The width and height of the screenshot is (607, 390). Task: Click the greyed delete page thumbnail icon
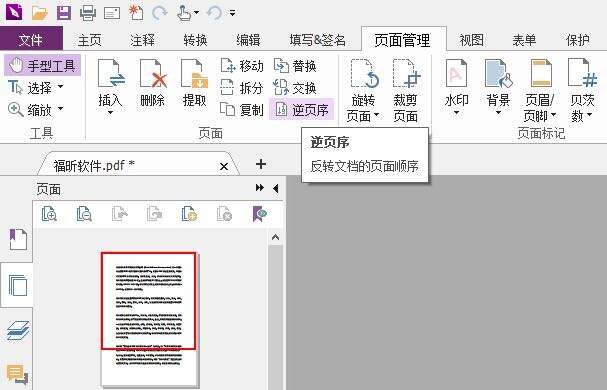pyautogui.click(x=224, y=213)
